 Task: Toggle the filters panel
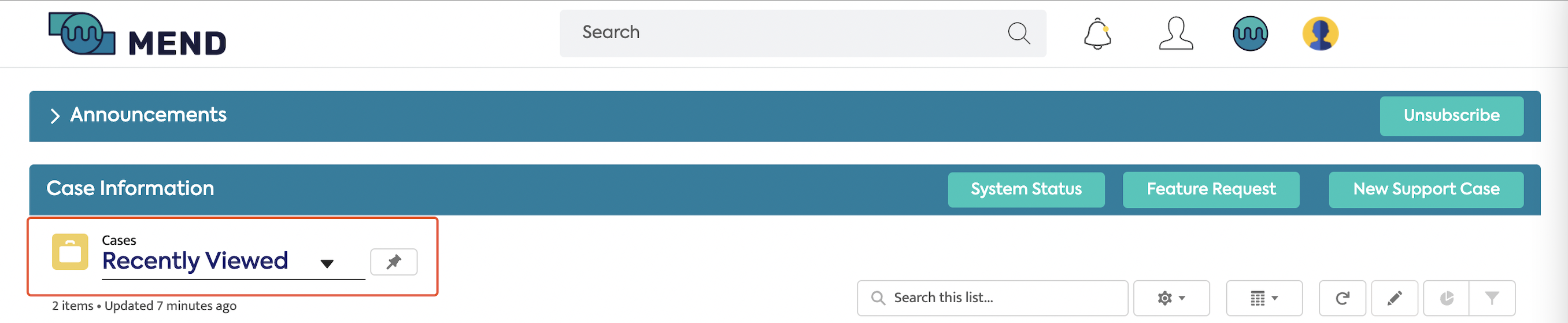click(x=1491, y=298)
